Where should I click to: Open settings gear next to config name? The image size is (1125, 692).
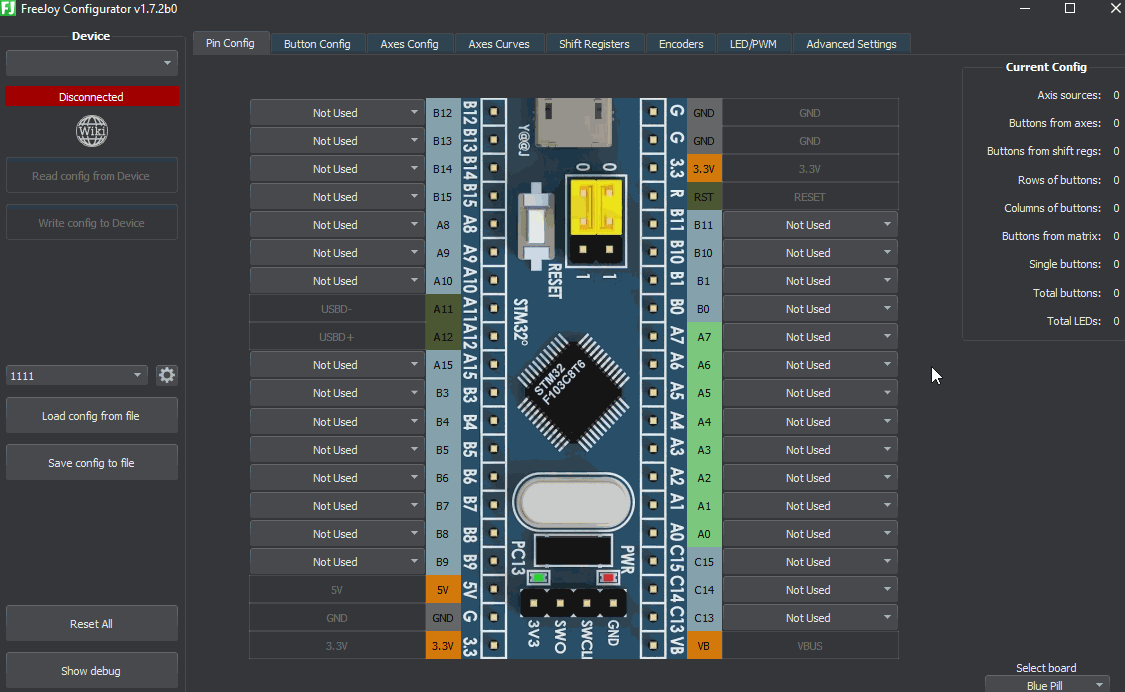pos(167,375)
